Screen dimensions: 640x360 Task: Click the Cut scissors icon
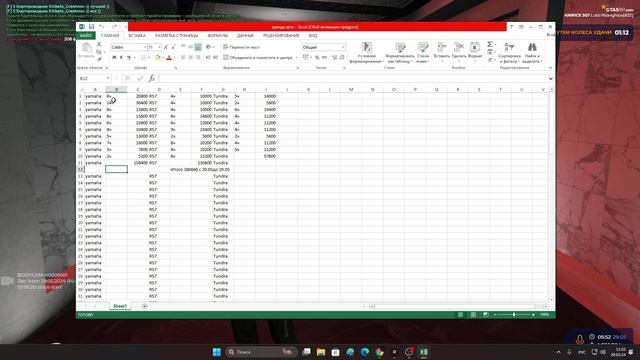pyautogui.click(x=99, y=44)
